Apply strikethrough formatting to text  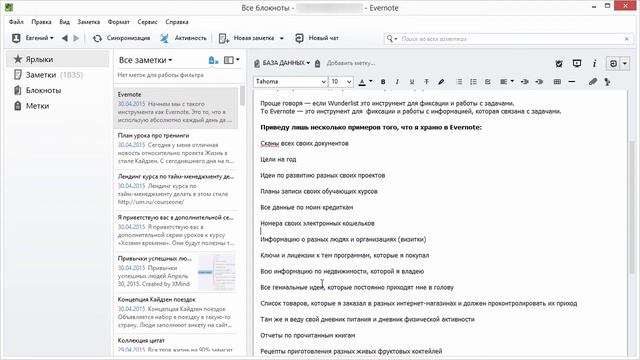pyautogui.click(x=426, y=82)
